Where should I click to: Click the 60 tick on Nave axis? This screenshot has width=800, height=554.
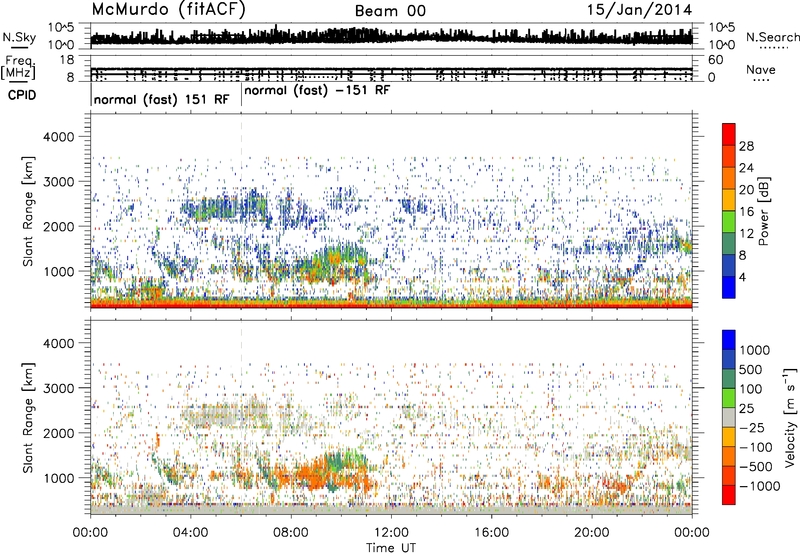pyautogui.click(x=715, y=60)
